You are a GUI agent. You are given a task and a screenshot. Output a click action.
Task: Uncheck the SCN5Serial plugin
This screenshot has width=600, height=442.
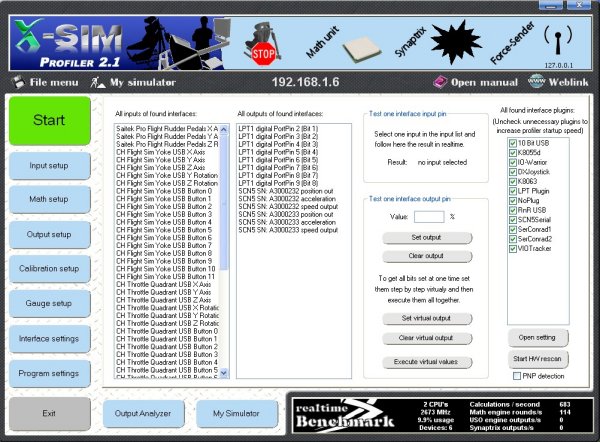coord(513,220)
